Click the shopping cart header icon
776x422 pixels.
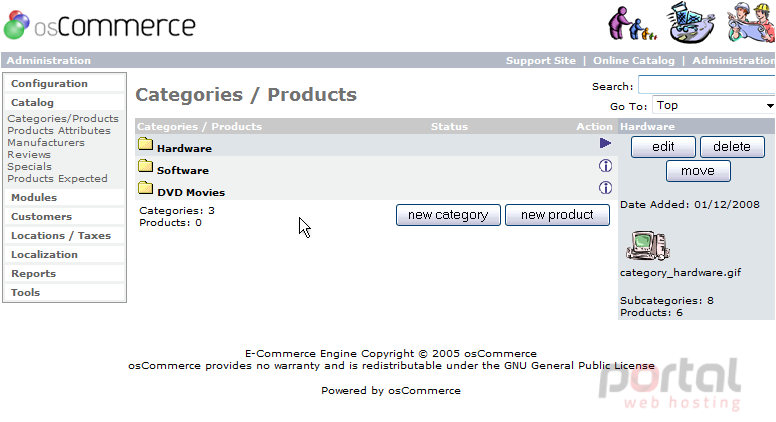point(691,23)
